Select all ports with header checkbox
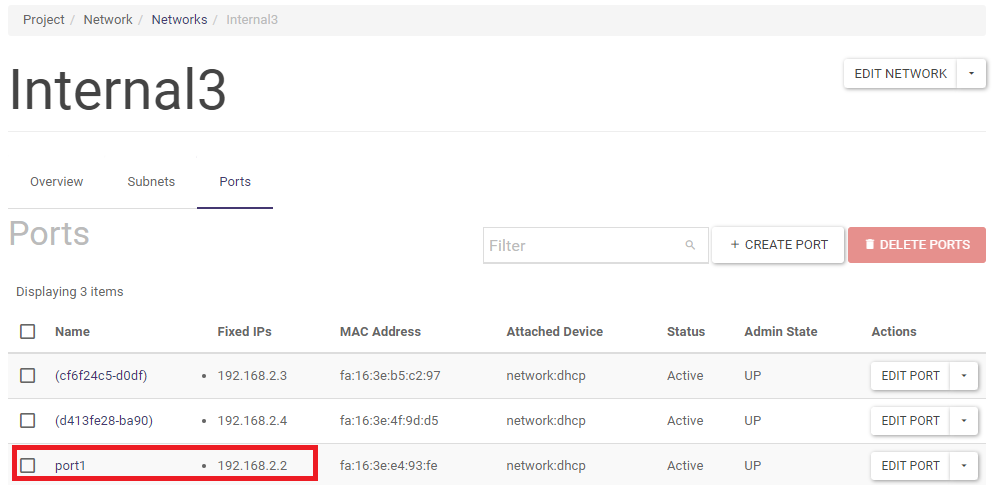This screenshot has height=485, width=996. [x=28, y=332]
